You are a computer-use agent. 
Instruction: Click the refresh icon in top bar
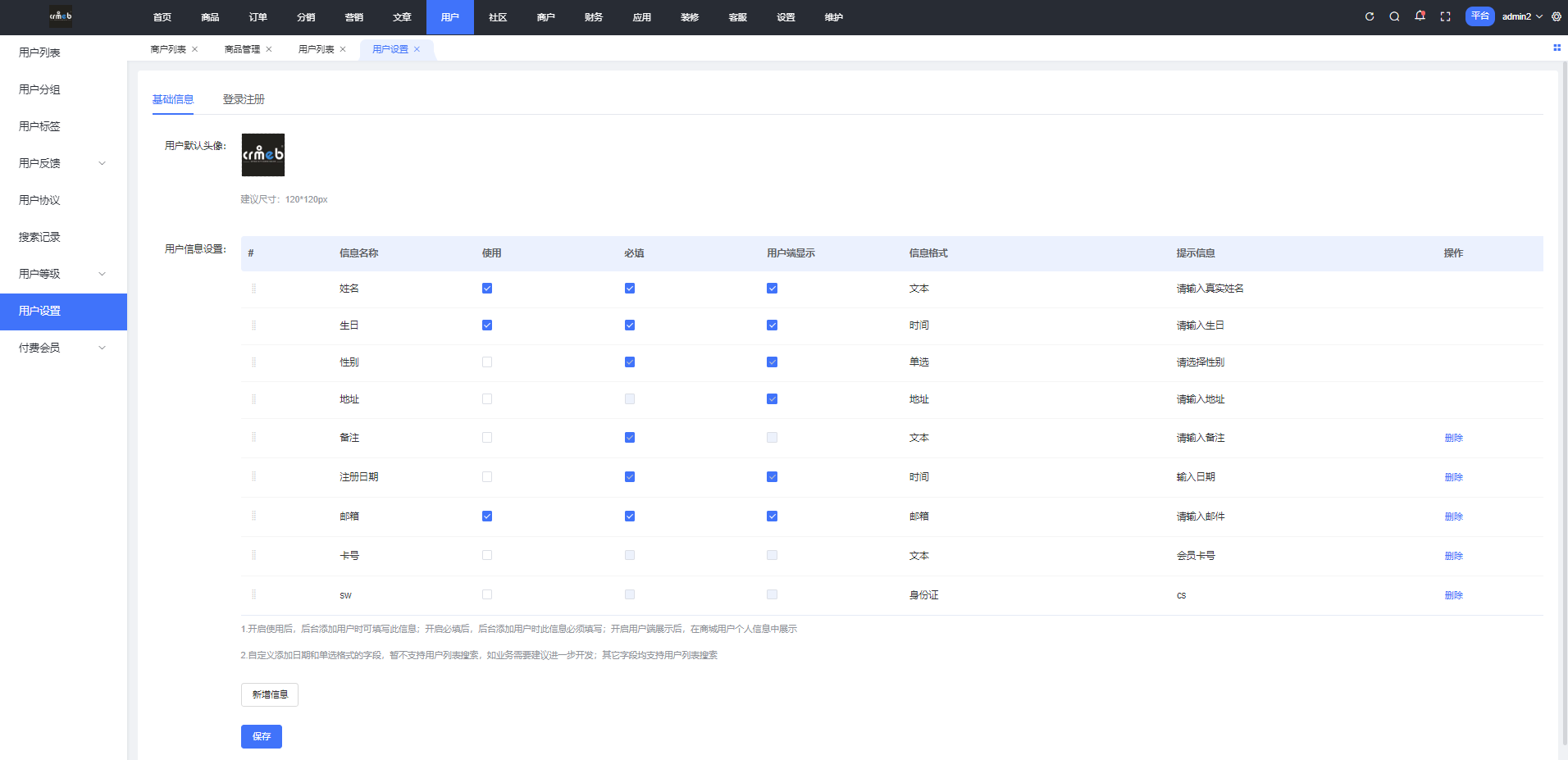click(1369, 16)
